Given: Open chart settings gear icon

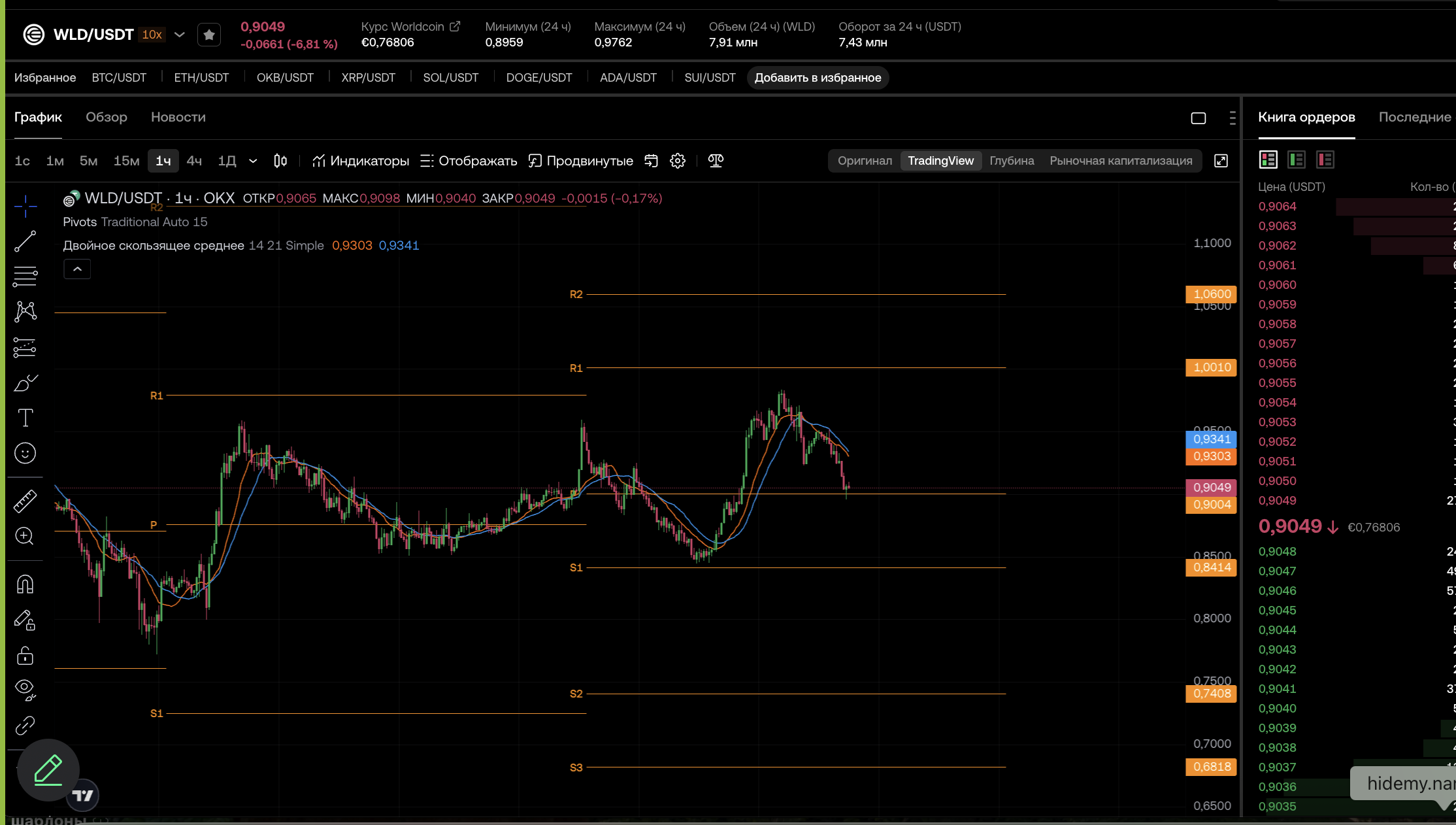Looking at the screenshot, I should tap(678, 161).
